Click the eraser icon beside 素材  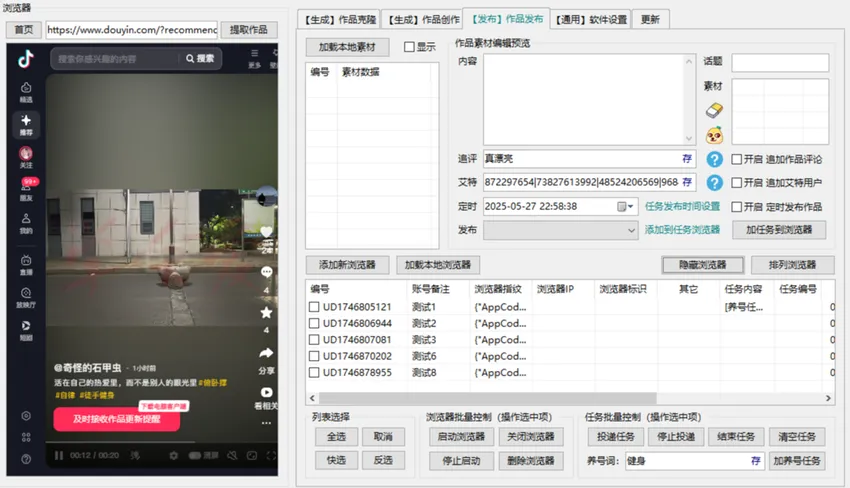tap(714, 111)
